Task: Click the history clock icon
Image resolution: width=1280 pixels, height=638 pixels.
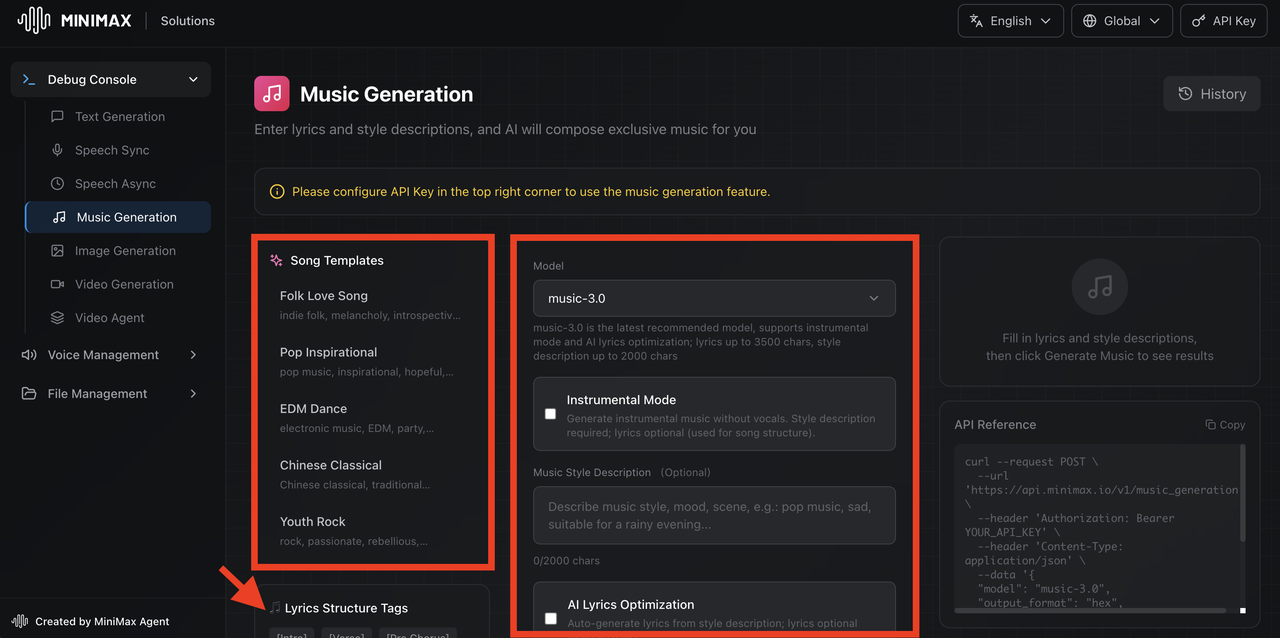Action: (1185, 94)
